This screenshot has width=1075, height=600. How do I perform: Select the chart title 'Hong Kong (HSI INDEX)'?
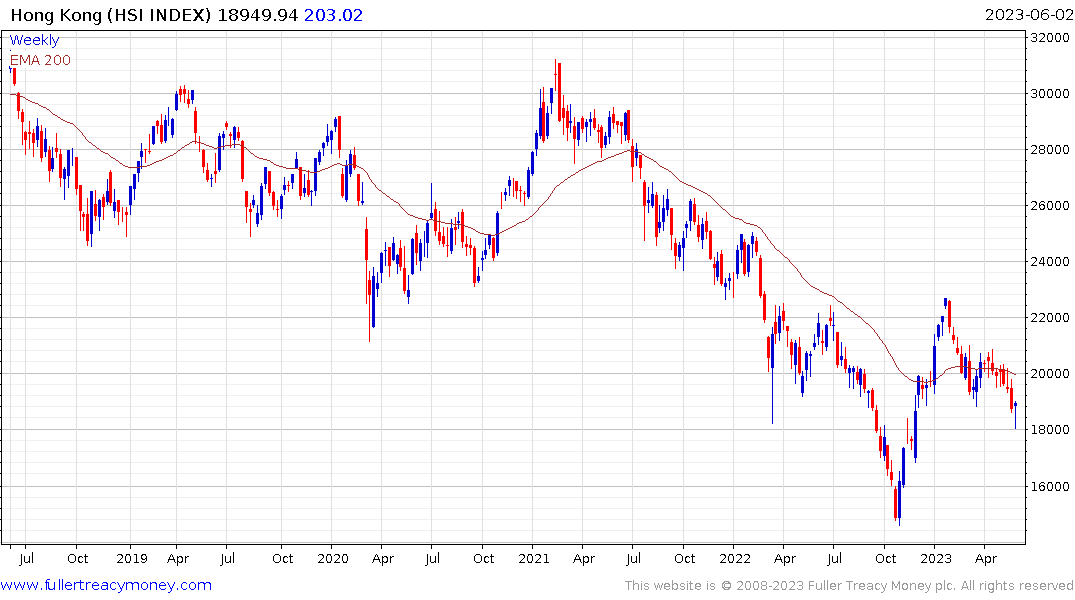(x=111, y=15)
